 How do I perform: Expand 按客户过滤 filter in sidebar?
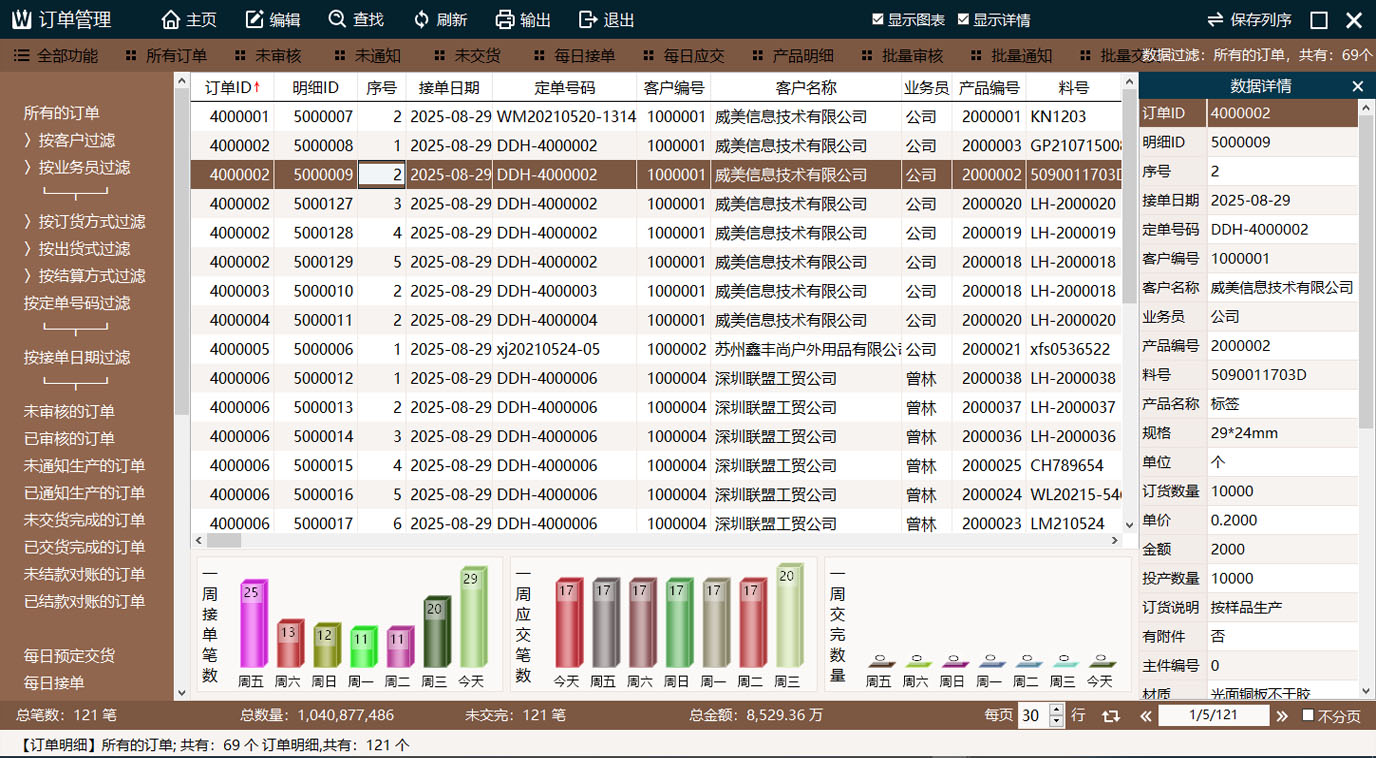point(70,141)
